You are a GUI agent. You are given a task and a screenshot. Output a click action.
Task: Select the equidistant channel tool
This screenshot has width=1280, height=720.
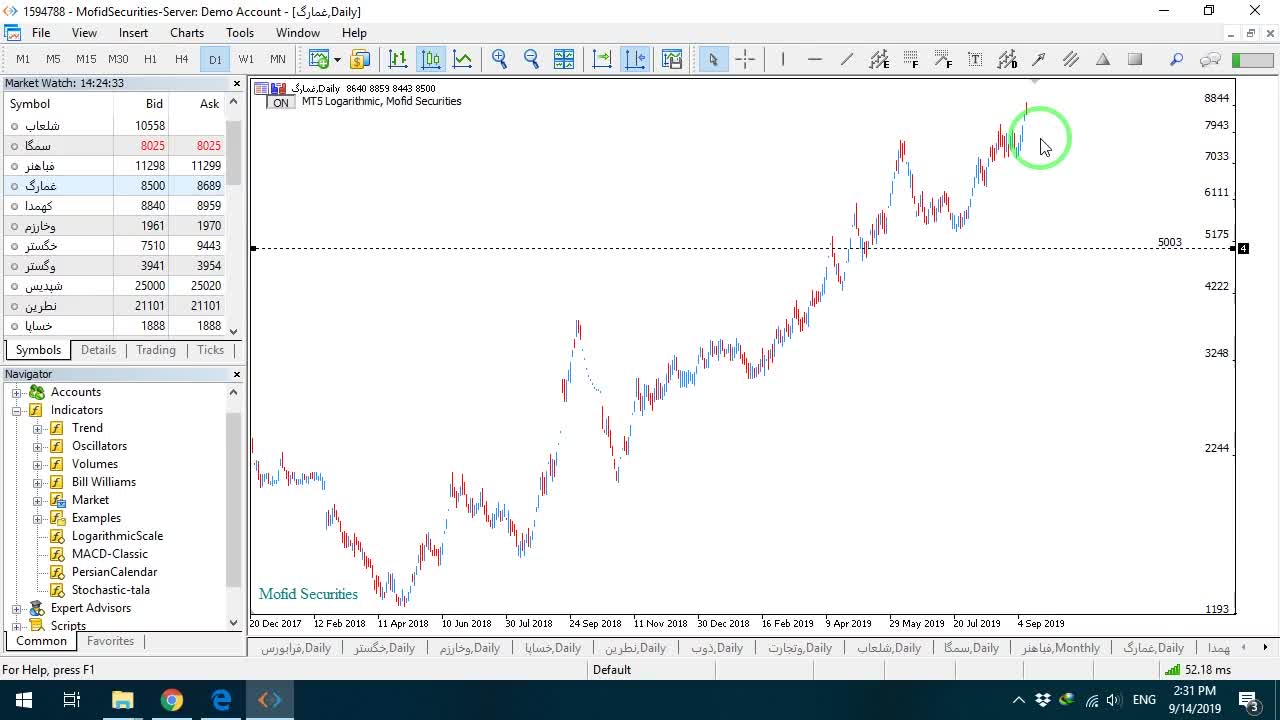(x=879, y=59)
